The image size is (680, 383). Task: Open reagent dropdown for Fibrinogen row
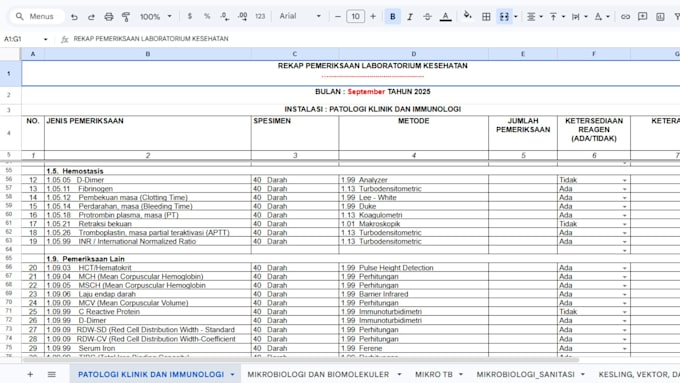coord(624,189)
